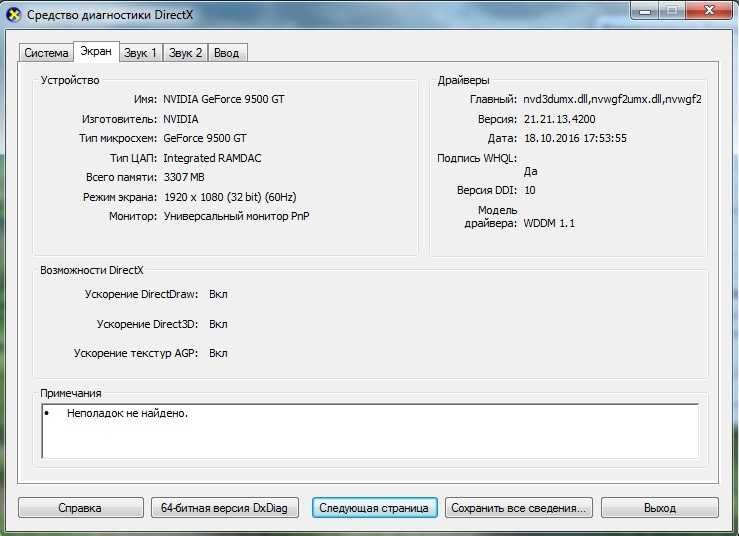Select the device name NVIDIA GeForce 9500 GT
This screenshot has height=536, width=739.
(224, 99)
